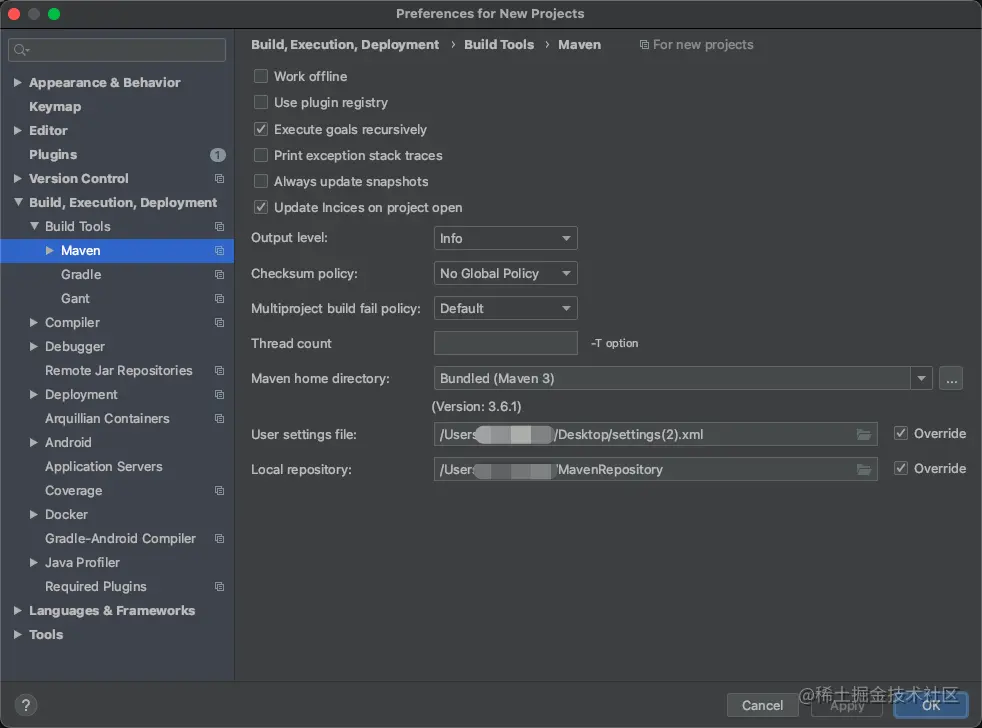Viewport: 982px width, 728px height.
Task: Expand the Compiler node arrow
Action: 34,323
